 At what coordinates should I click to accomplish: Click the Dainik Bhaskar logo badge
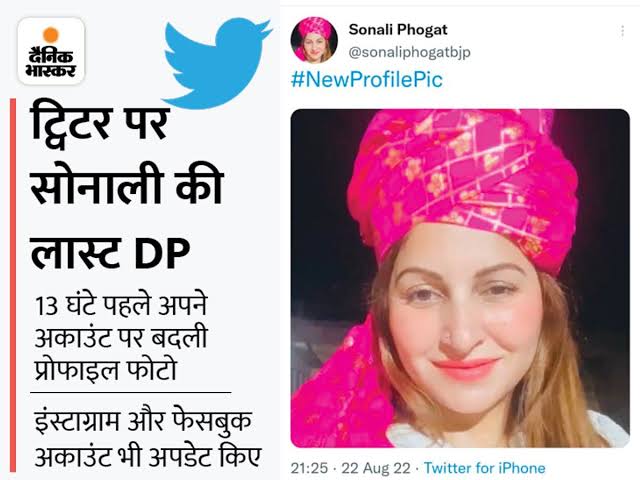tap(51, 51)
